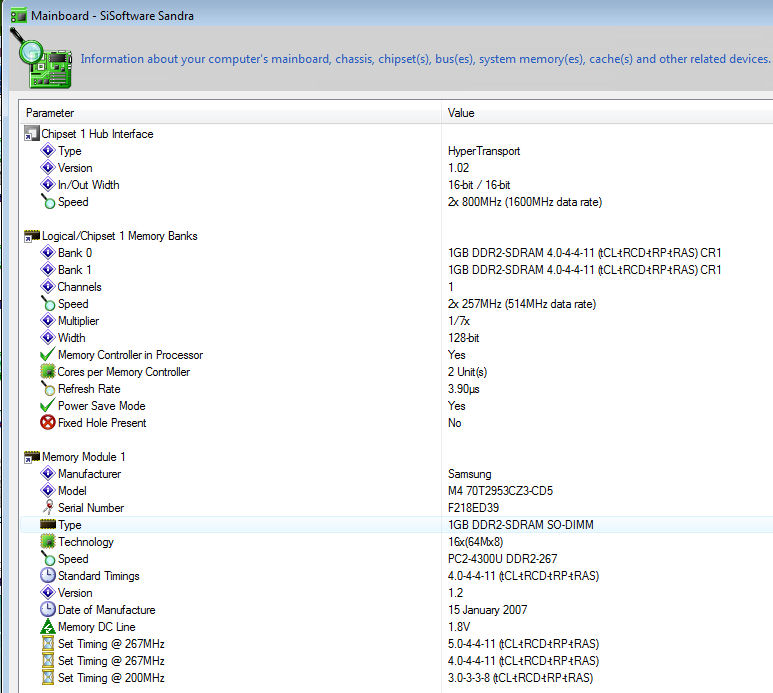Click the voltage icon beside Memory DC Line
Image resolution: width=773 pixels, height=693 pixels.
47,627
